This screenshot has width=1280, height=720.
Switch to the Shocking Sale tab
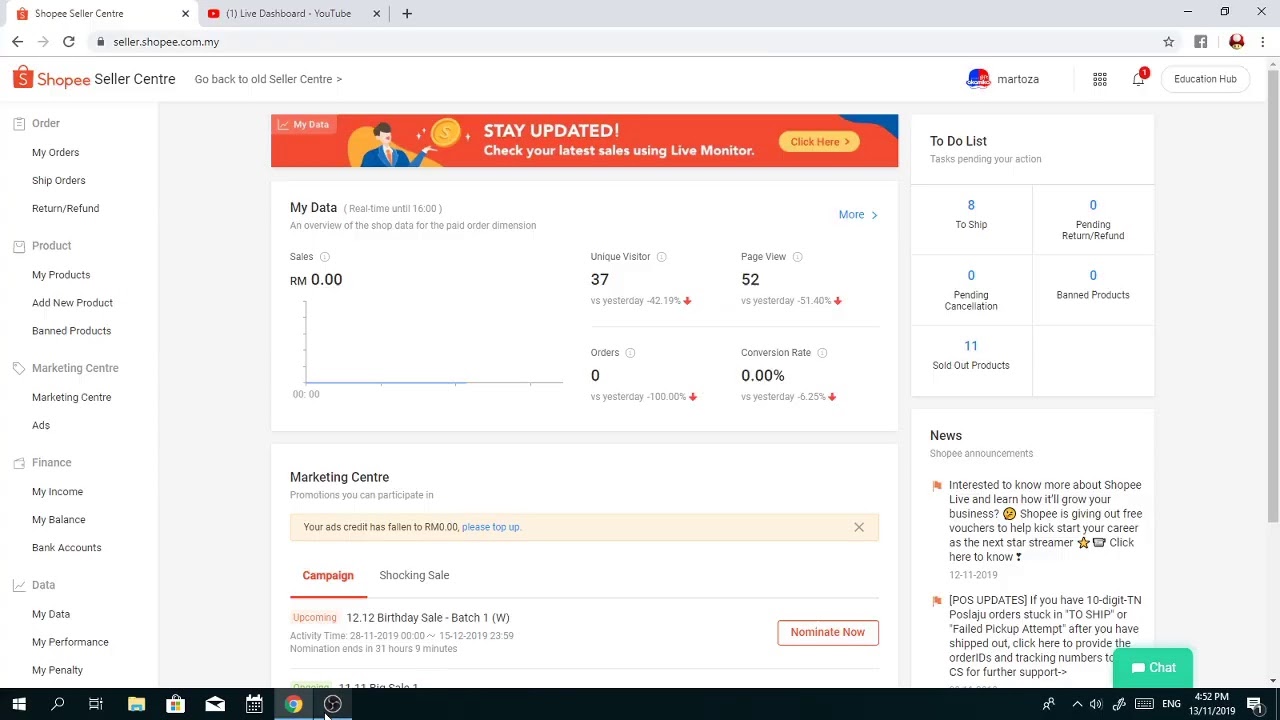pyautogui.click(x=414, y=576)
